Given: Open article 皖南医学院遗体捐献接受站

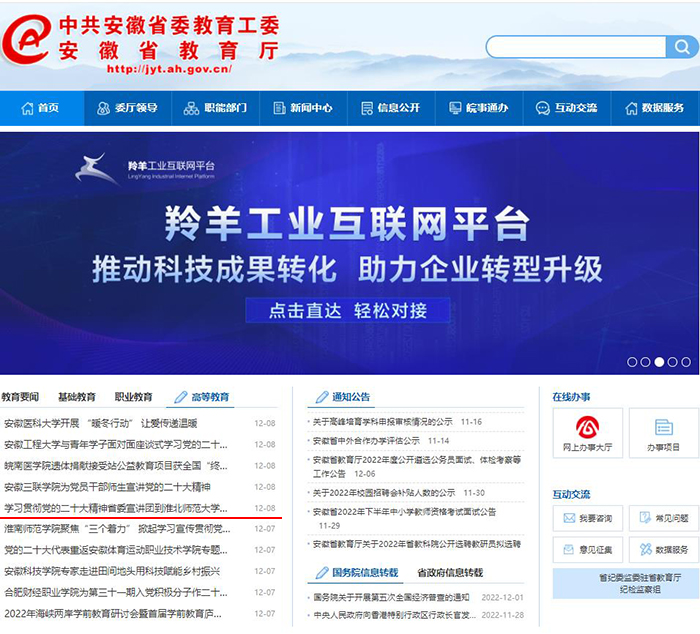Looking at the screenshot, I should (116, 466).
